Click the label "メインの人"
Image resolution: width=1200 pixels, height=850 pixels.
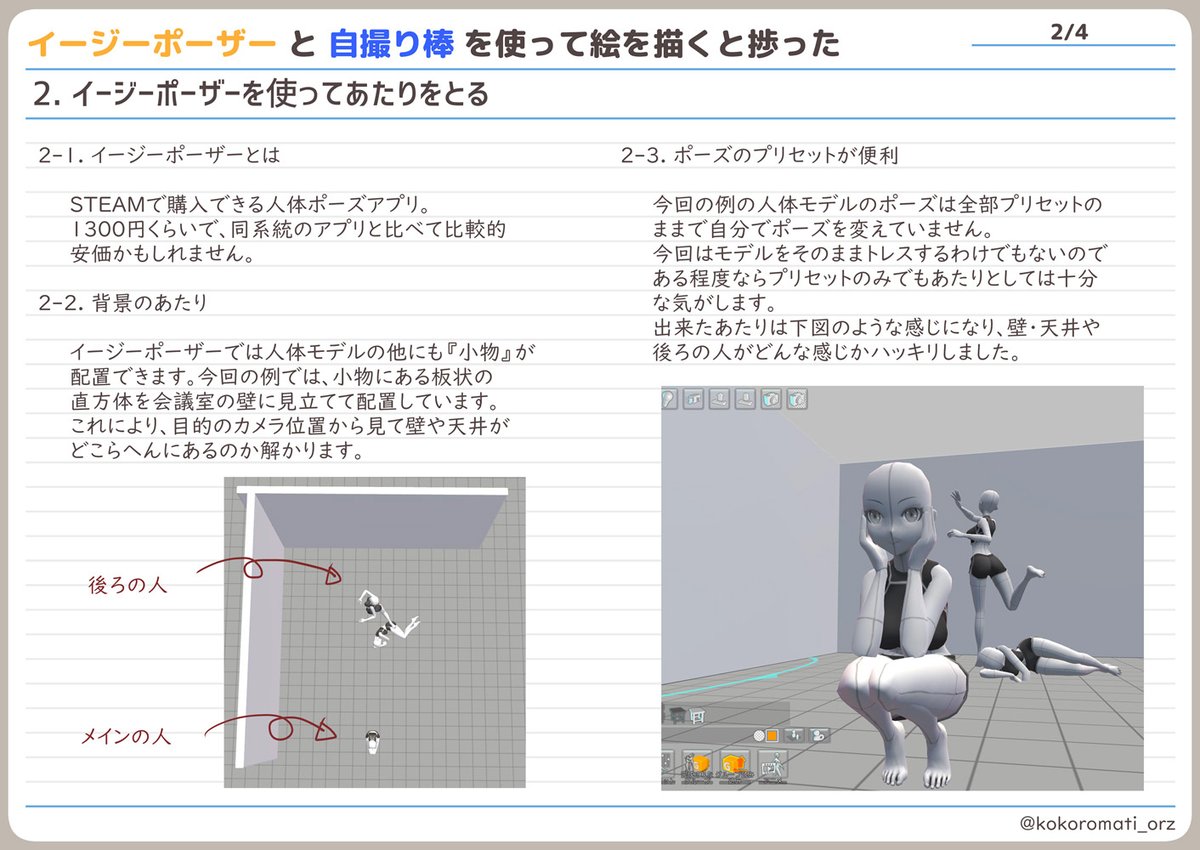[125, 737]
